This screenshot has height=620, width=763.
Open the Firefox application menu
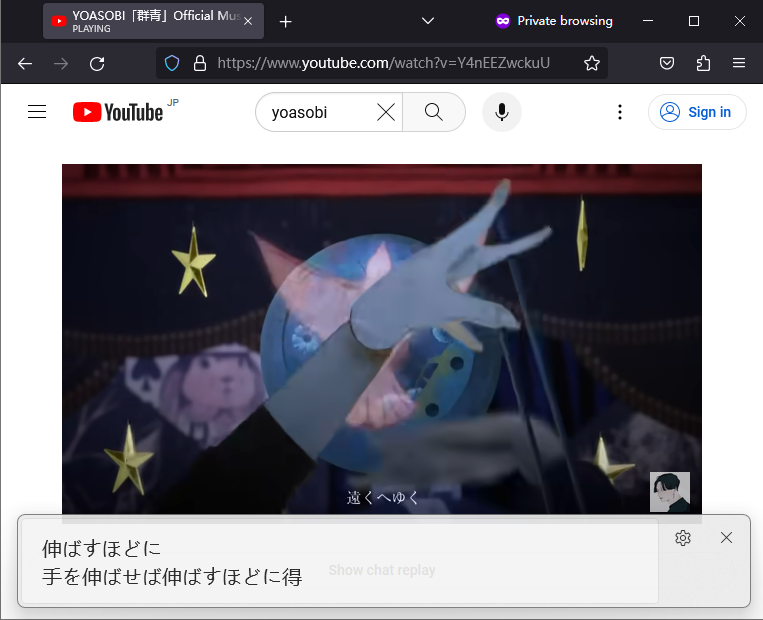click(x=739, y=63)
